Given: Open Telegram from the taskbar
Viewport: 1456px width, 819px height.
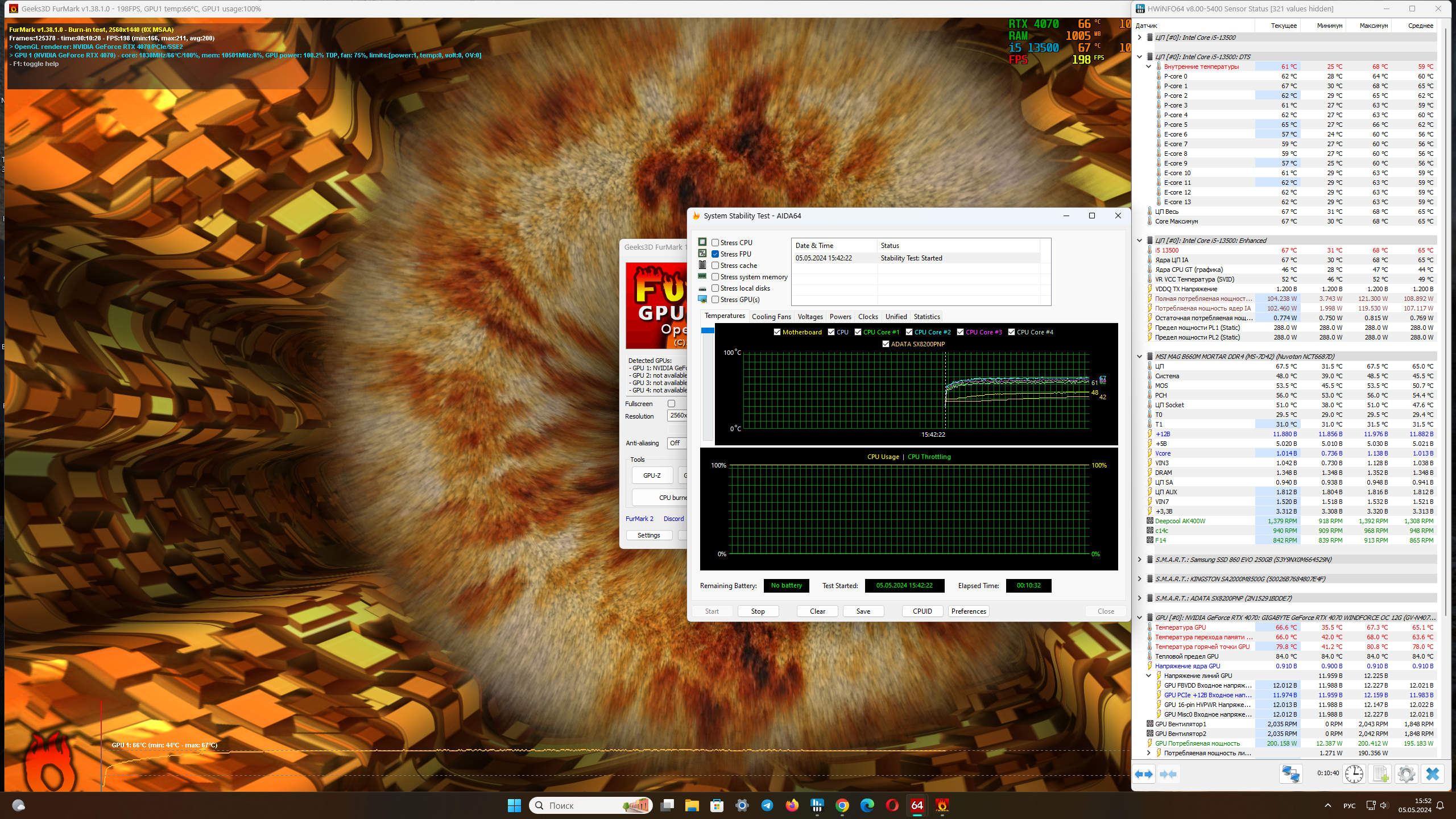Looking at the screenshot, I should 767,805.
